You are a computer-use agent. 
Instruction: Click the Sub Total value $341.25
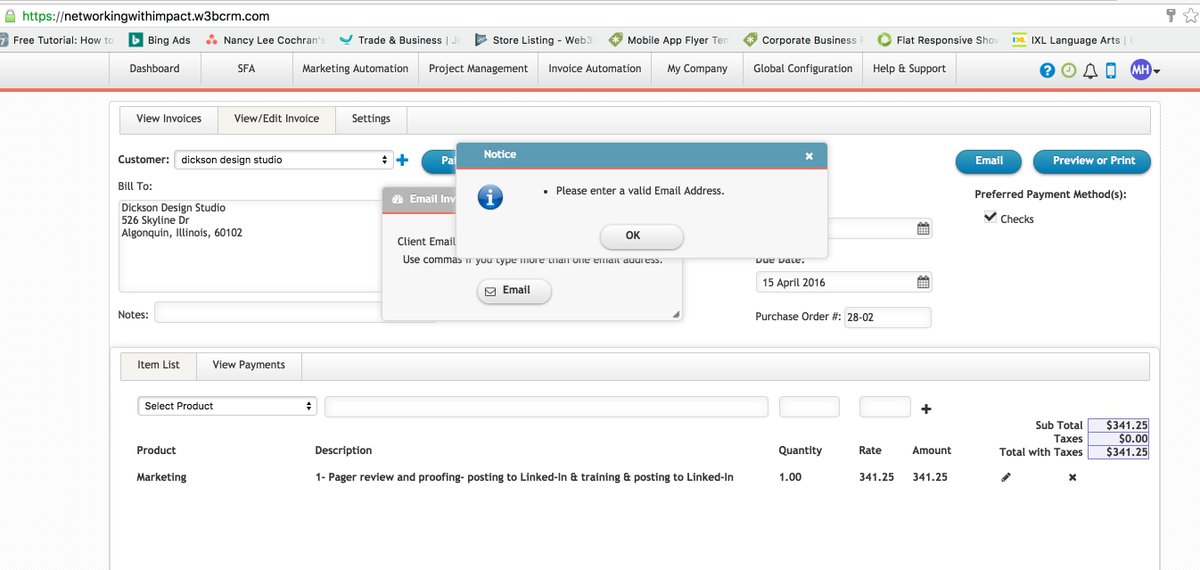pyautogui.click(x=1118, y=425)
